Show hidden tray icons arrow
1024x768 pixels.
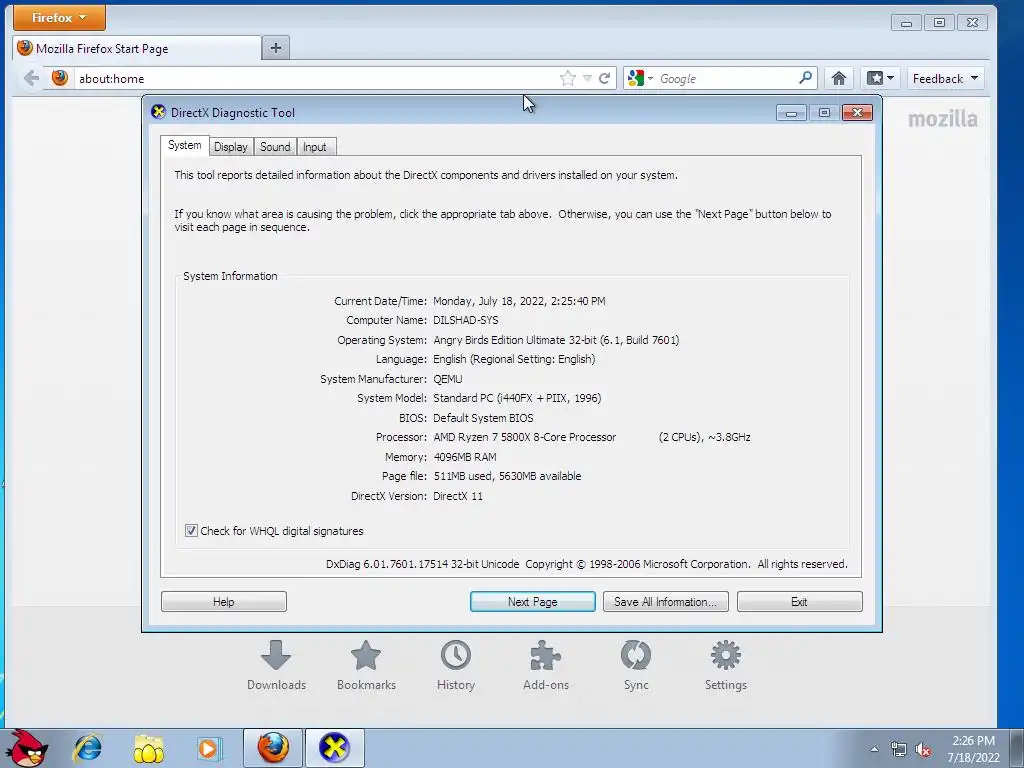pos(874,750)
